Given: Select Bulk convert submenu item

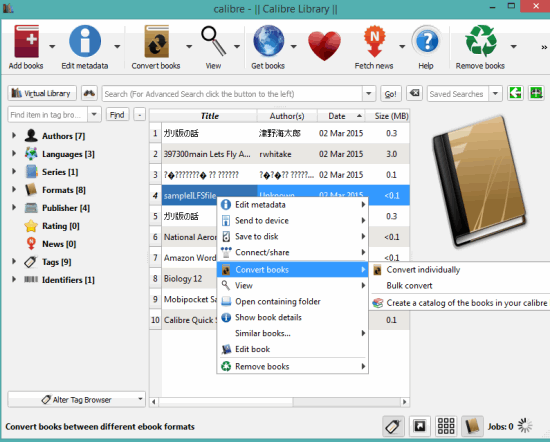Looking at the screenshot, I should pyautogui.click(x=460, y=286).
